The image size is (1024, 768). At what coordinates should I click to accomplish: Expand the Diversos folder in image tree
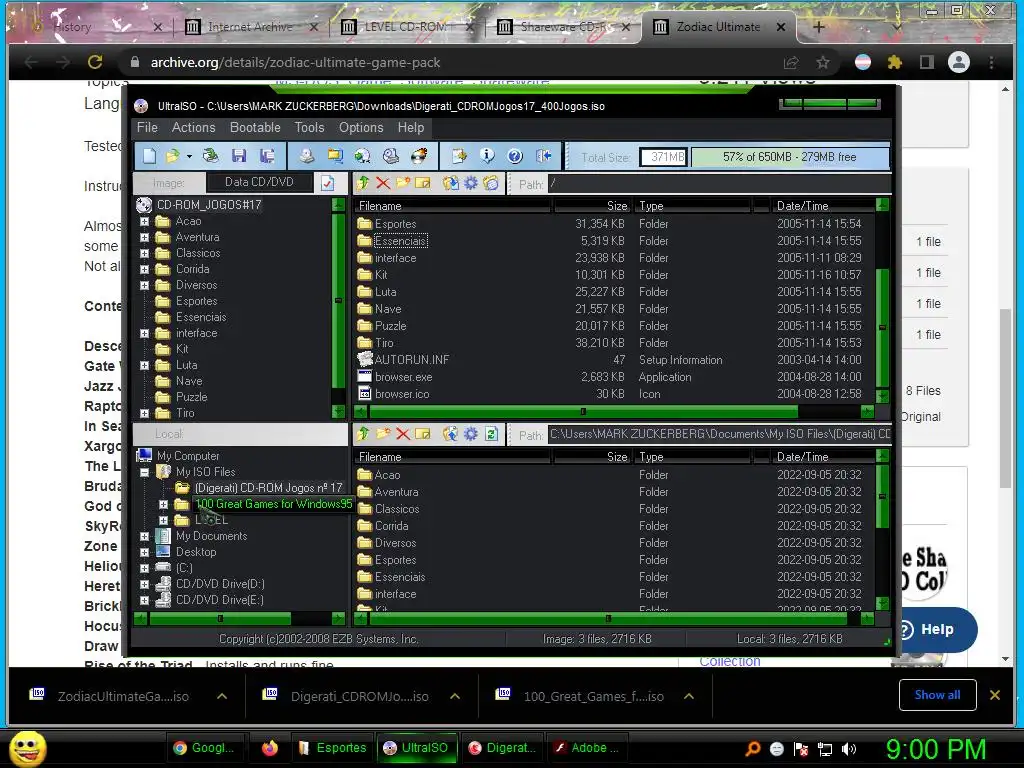coord(144,285)
